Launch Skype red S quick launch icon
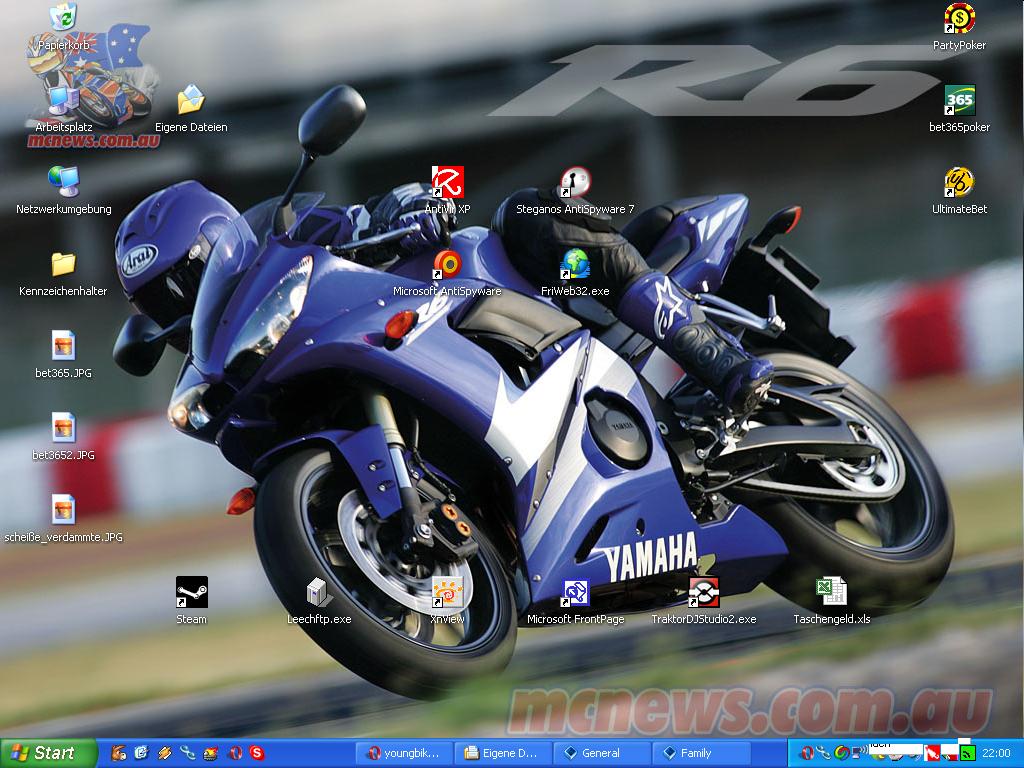The height and width of the screenshot is (768, 1024). pyautogui.click(x=257, y=753)
